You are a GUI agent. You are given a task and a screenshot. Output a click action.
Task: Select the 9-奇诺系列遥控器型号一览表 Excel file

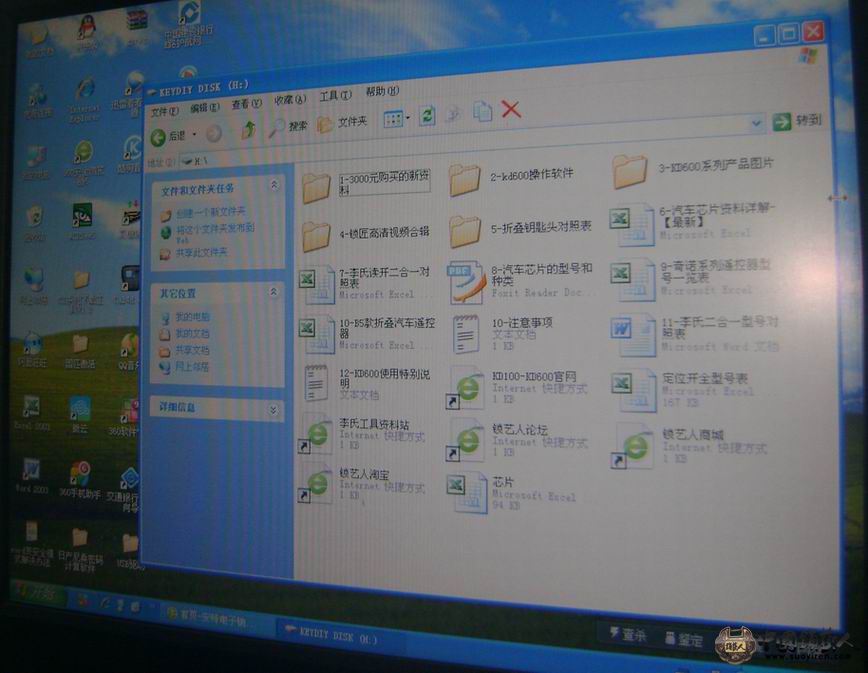point(691,279)
